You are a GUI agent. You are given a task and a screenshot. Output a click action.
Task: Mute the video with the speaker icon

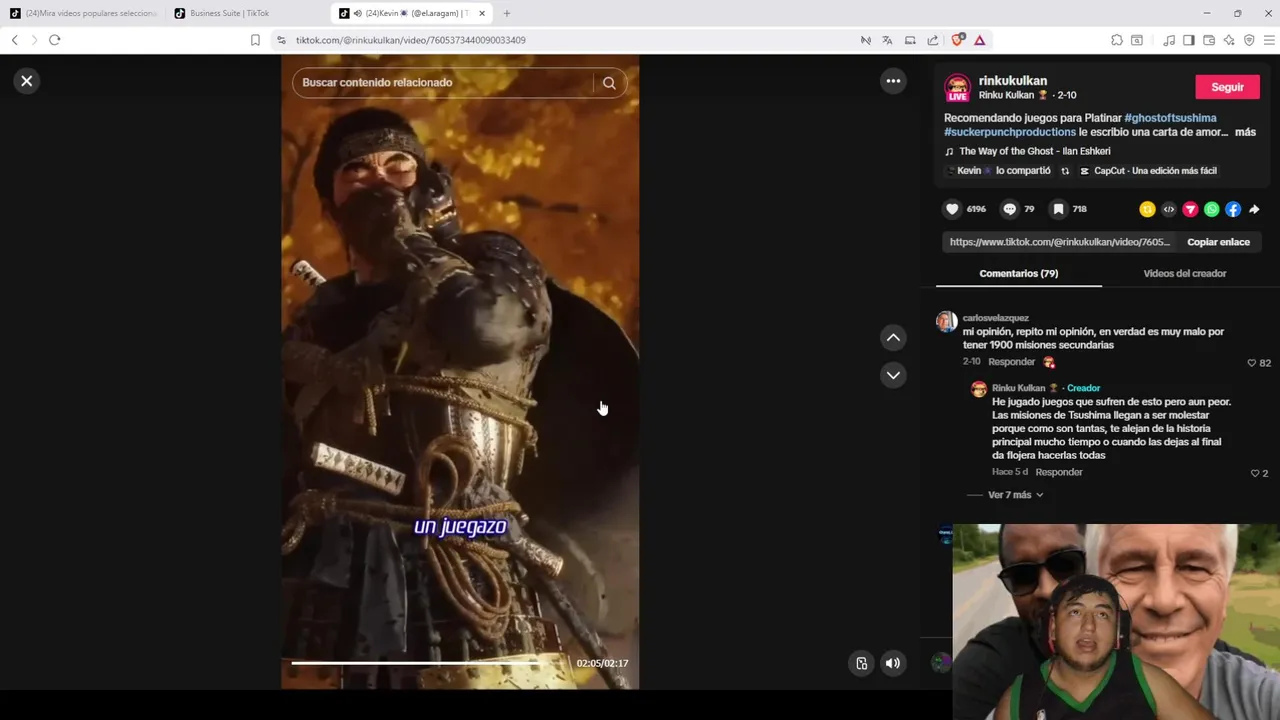pos(893,663)
